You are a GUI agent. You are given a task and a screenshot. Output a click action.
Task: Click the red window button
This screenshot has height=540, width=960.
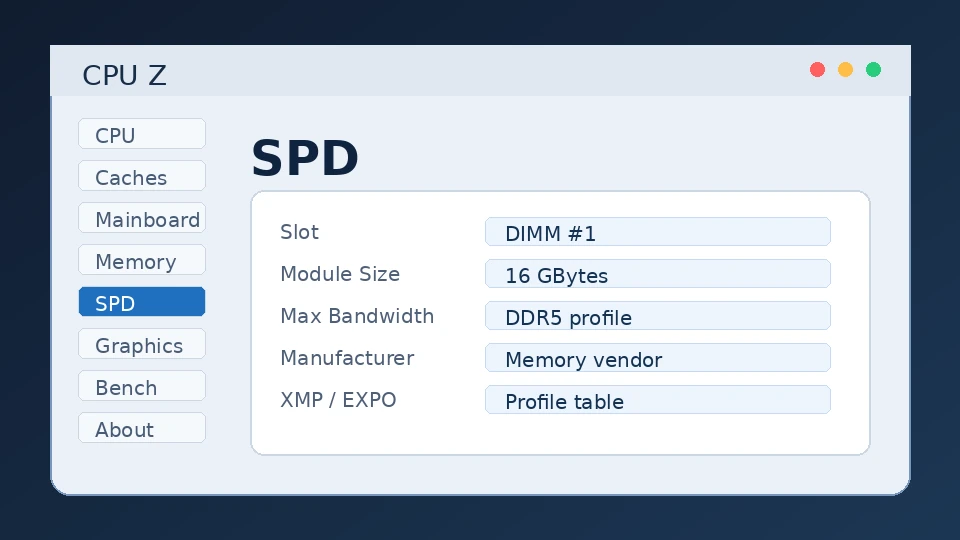[x=817, y=70]
